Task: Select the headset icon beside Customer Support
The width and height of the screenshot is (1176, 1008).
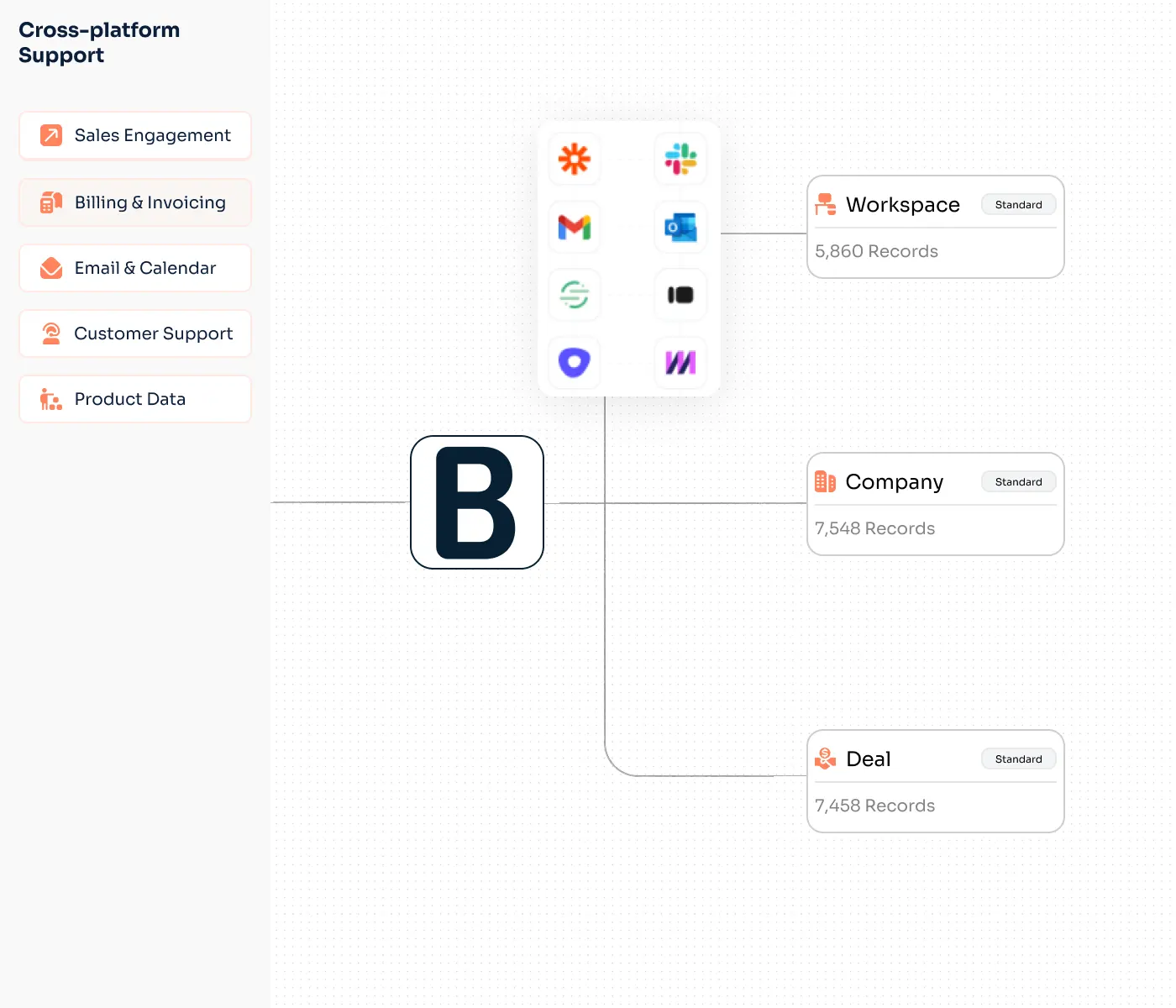Action: (50, 333)
